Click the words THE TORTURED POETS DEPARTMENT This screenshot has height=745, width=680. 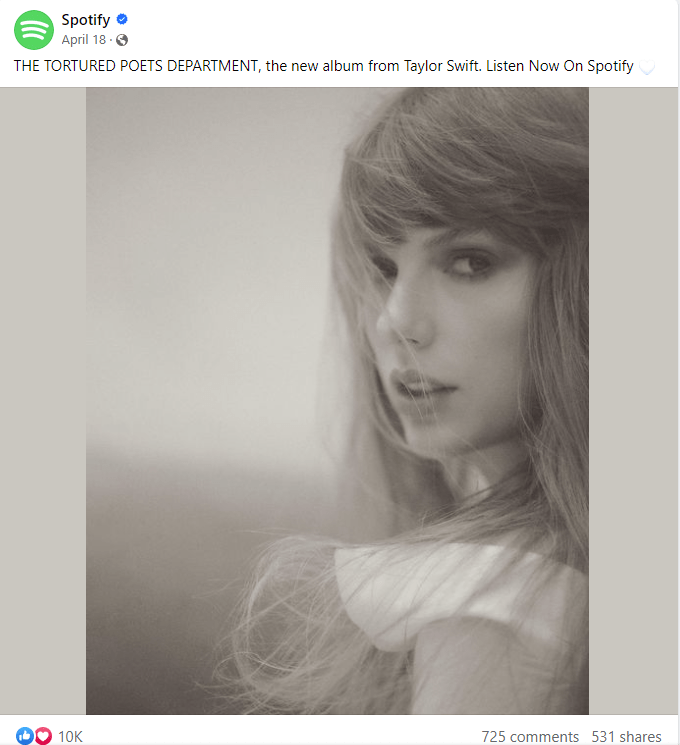(136, 66)
